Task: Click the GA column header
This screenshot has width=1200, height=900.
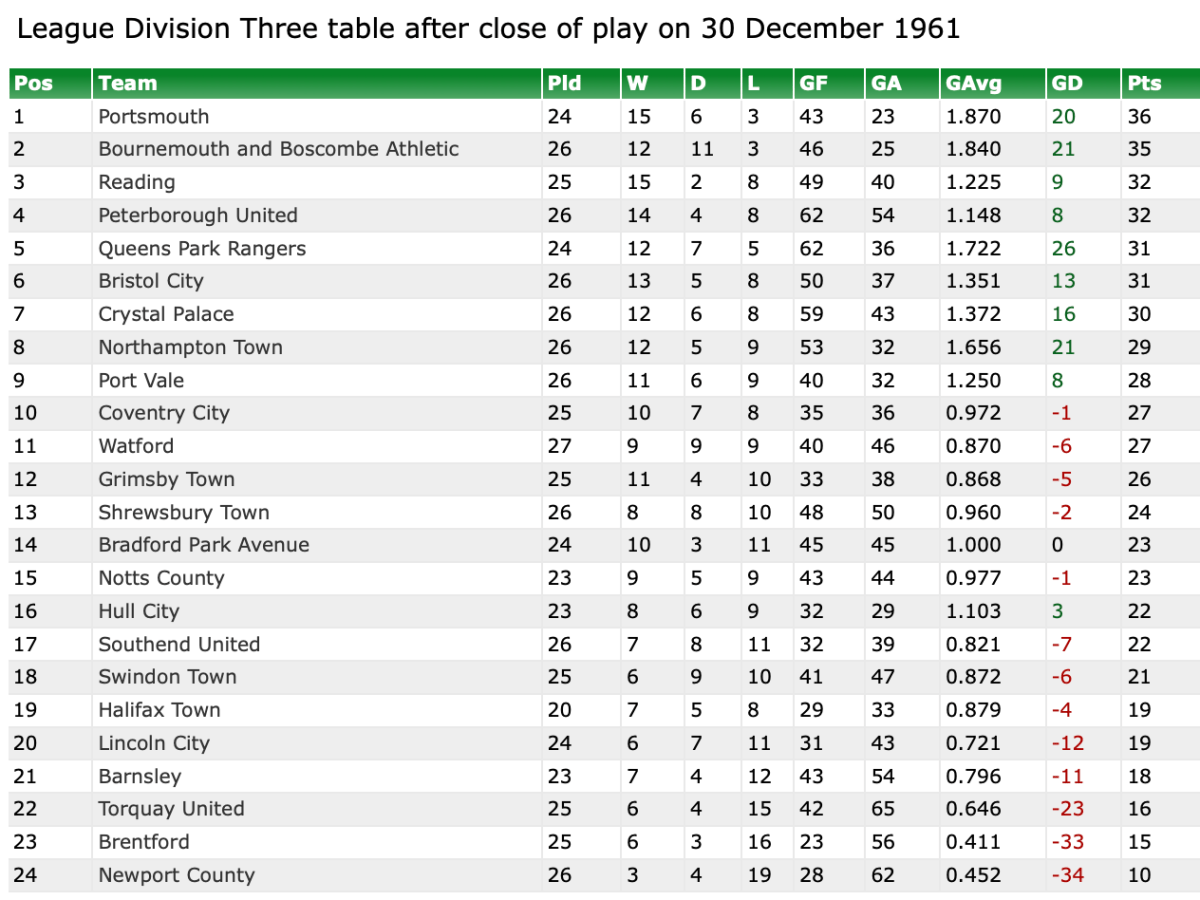Action: point(885,84)
